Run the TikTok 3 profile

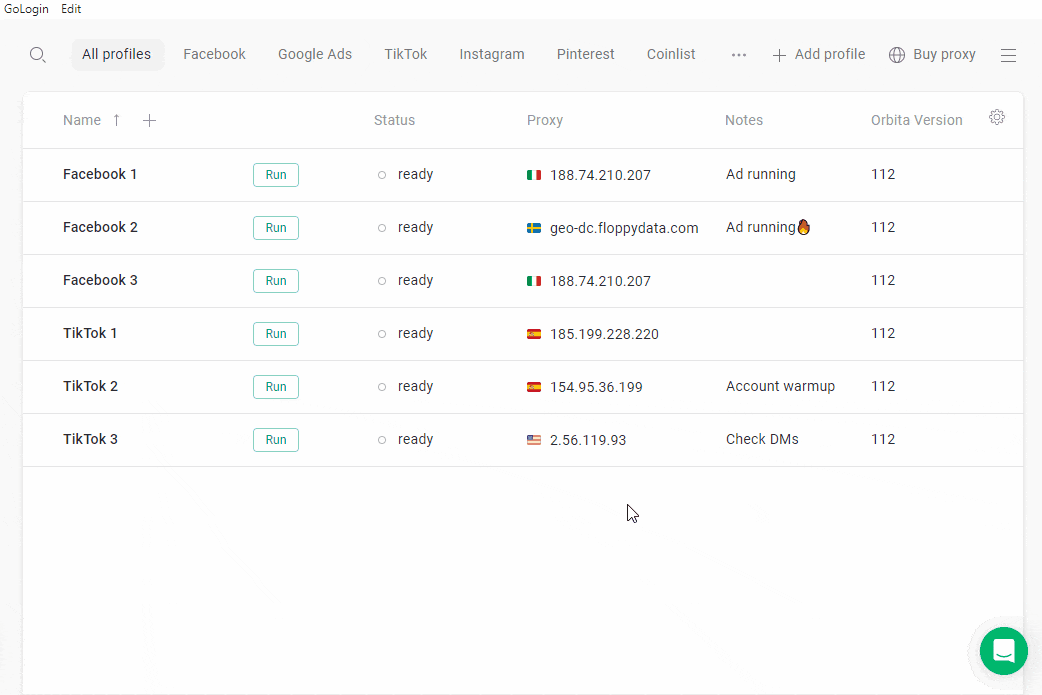pos(276,440)
